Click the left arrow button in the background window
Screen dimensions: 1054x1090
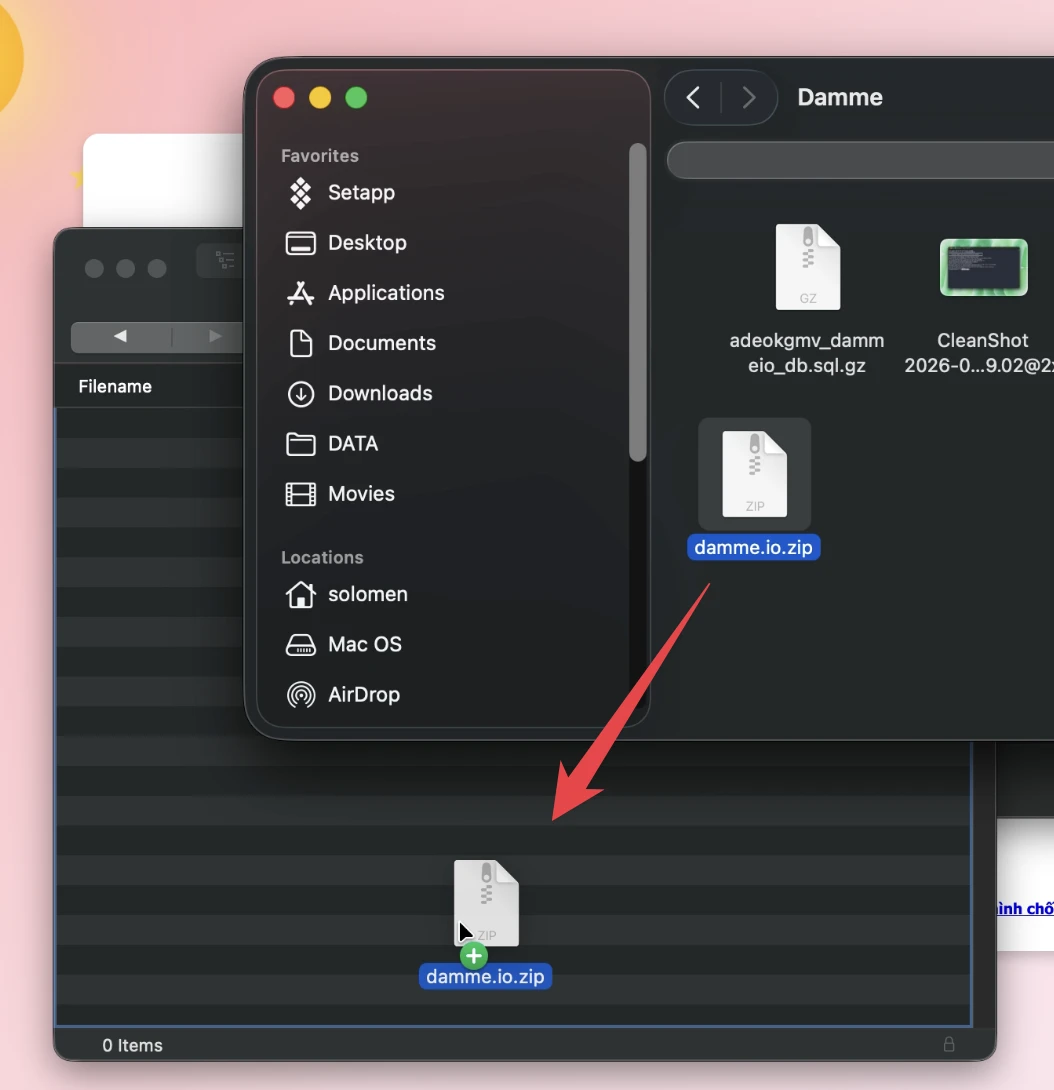click(x=121, y=336)
